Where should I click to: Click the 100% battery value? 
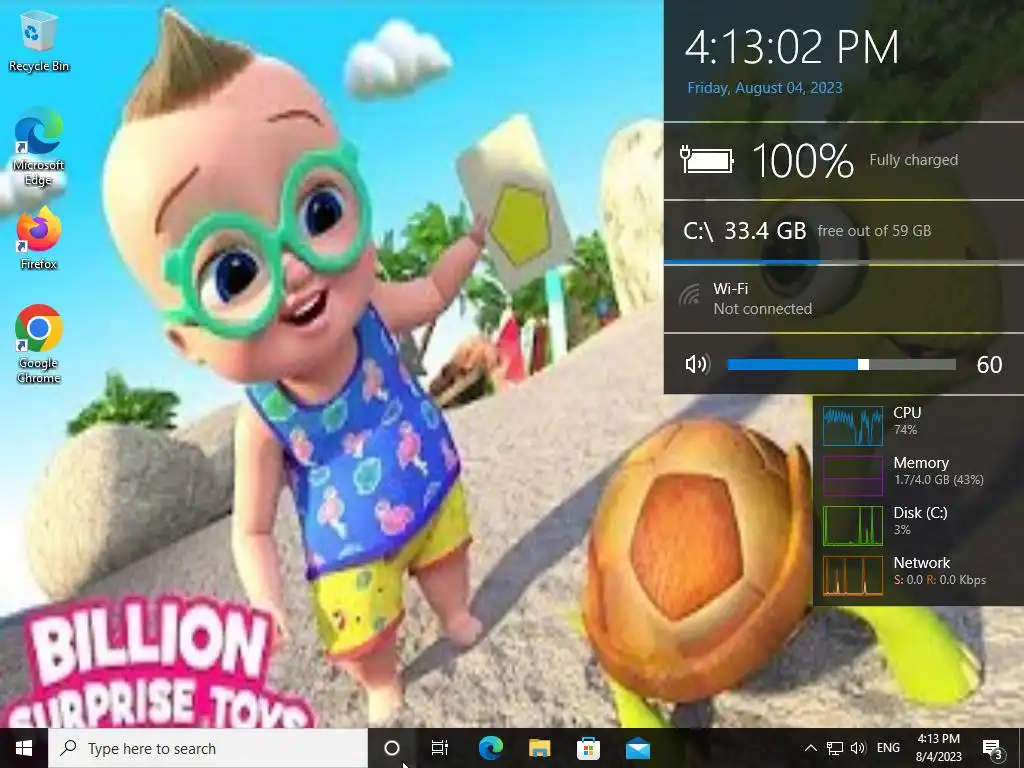[x=803, y=161]
